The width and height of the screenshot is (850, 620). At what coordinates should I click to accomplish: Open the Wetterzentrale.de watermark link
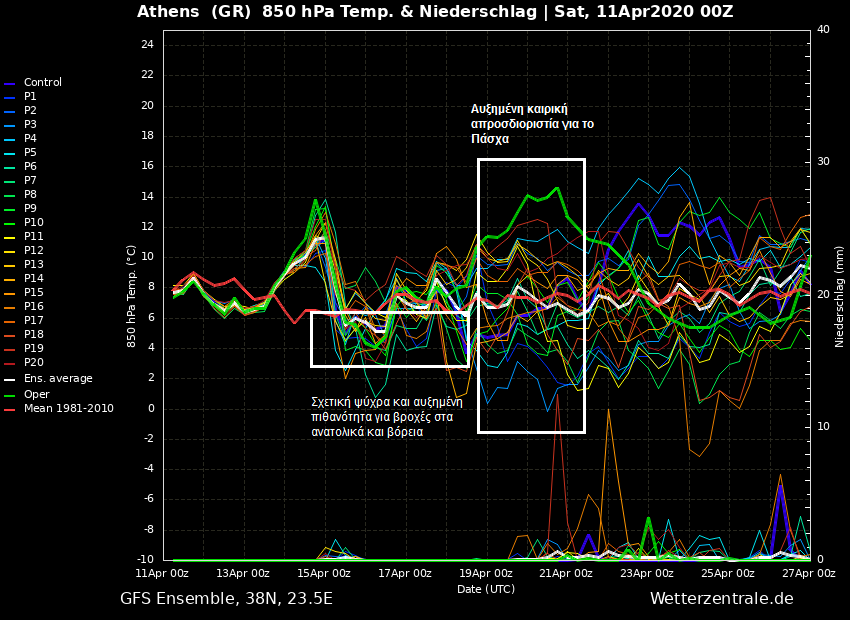click(x=721, y=599)
